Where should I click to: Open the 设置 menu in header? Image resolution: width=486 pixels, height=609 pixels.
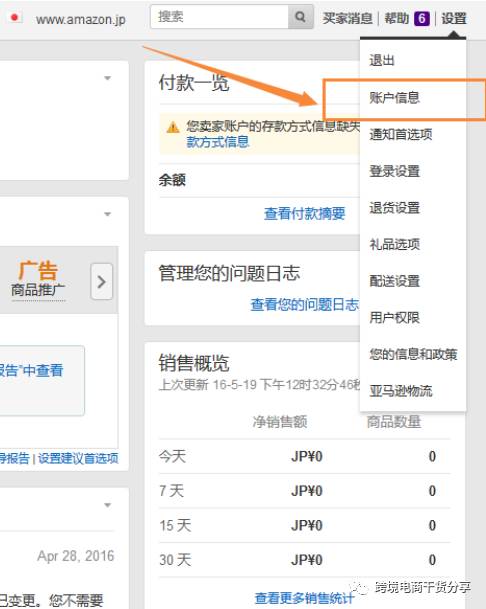pos(454,18)
